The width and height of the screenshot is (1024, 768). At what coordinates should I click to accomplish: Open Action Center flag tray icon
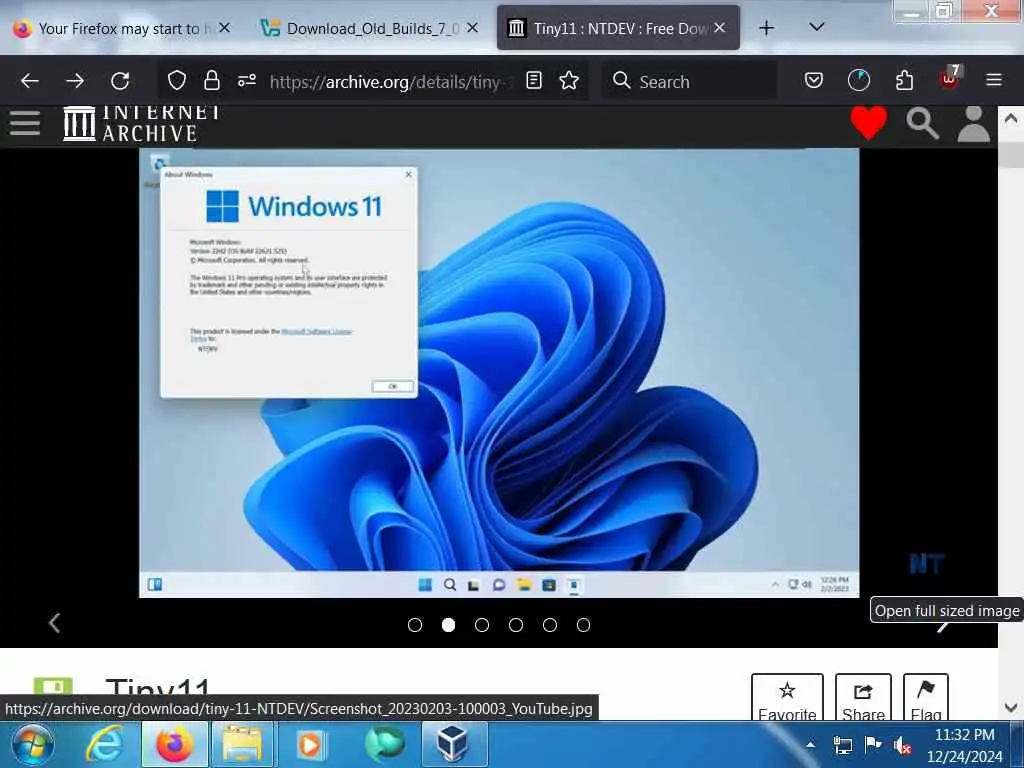(x=872, y=744)
